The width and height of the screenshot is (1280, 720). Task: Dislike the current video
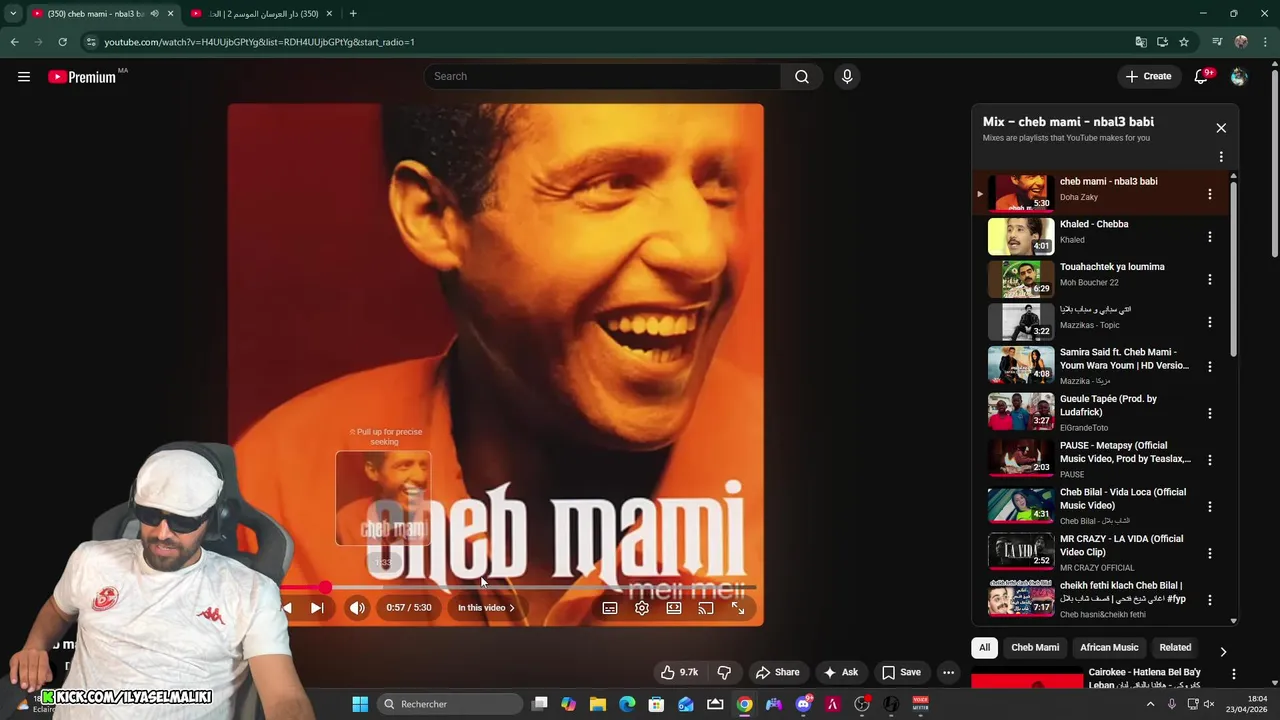pos(724,673)
